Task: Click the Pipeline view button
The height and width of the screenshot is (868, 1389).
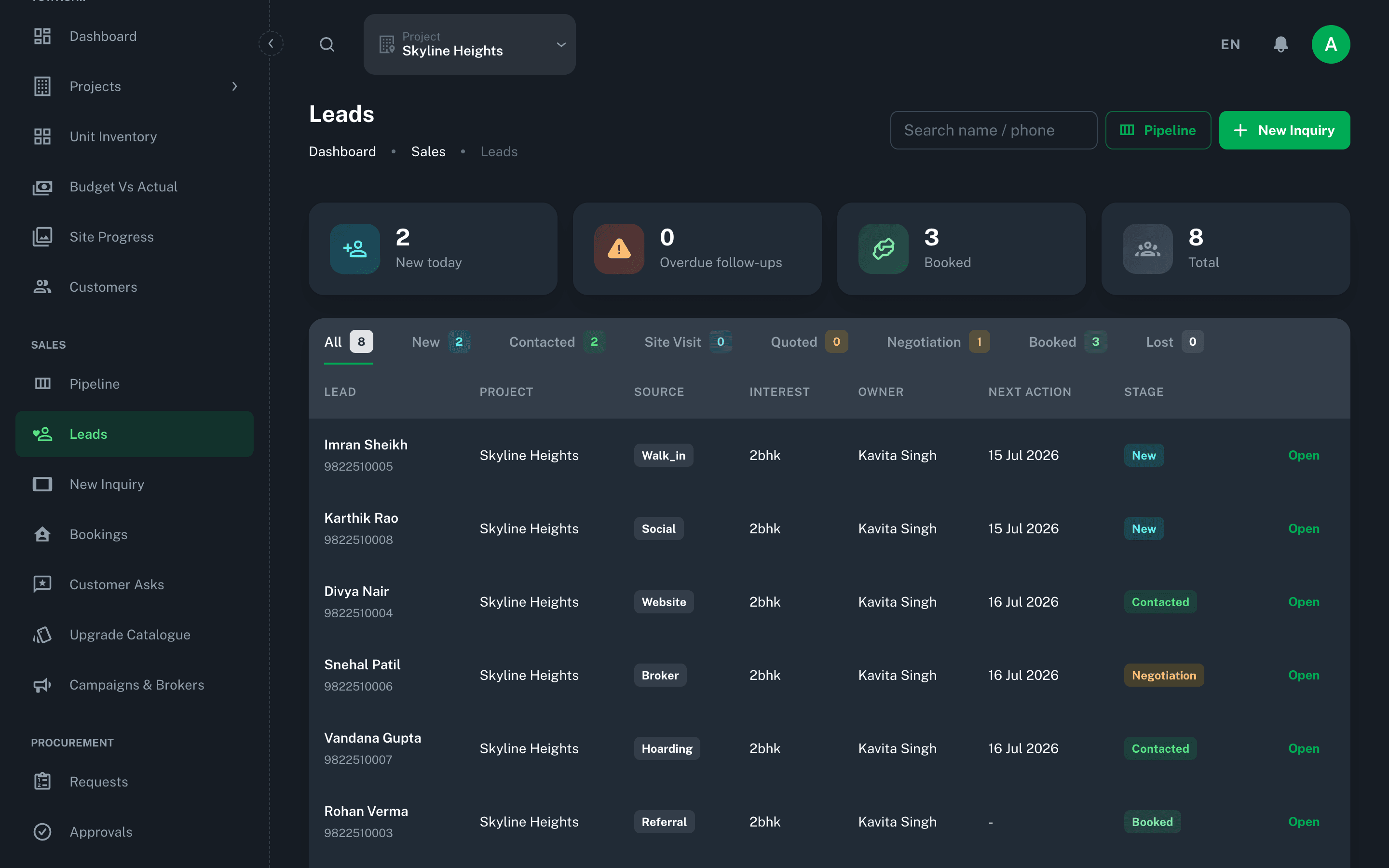Action: (1158, 130)
